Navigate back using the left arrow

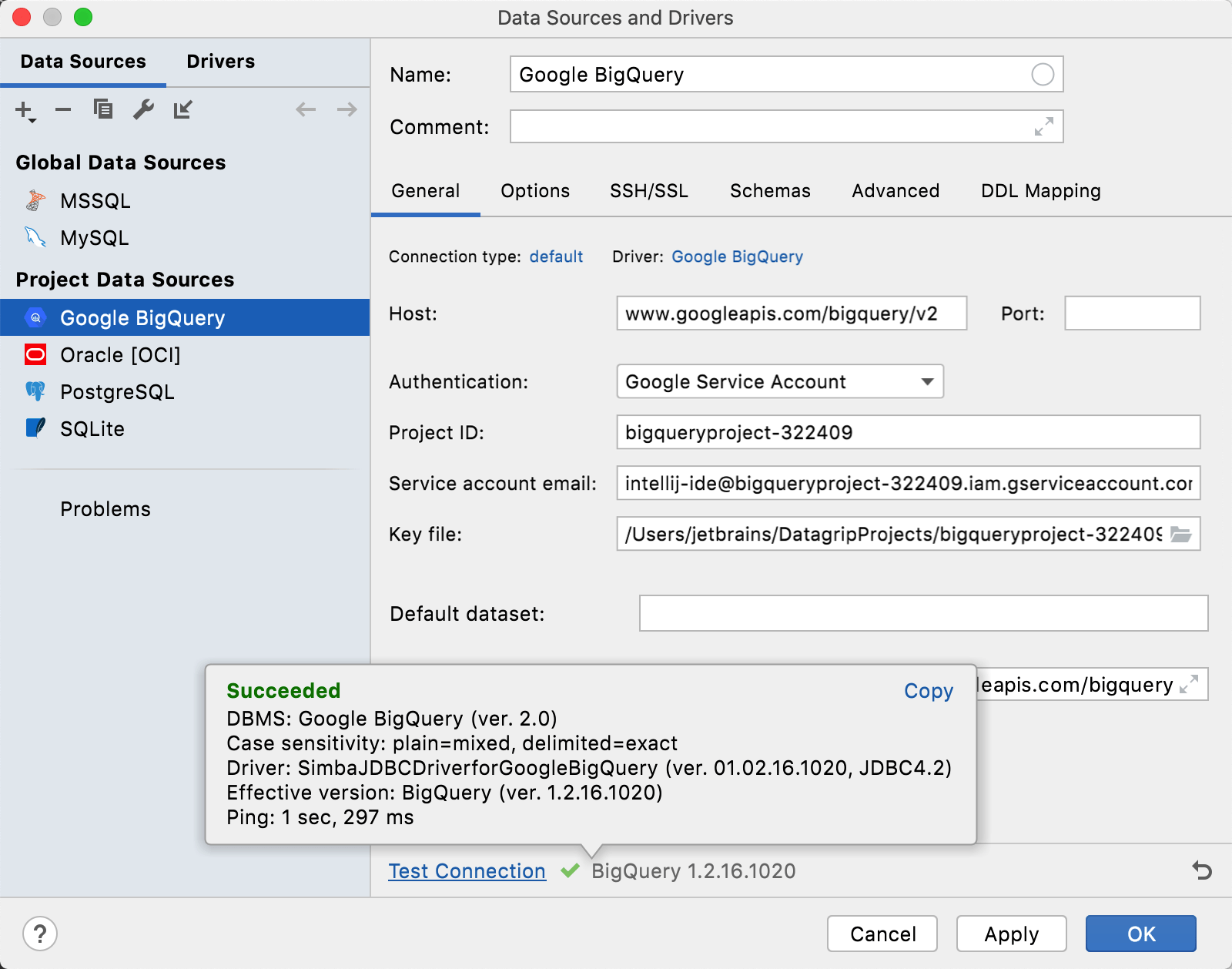click(x=305, y=110)
